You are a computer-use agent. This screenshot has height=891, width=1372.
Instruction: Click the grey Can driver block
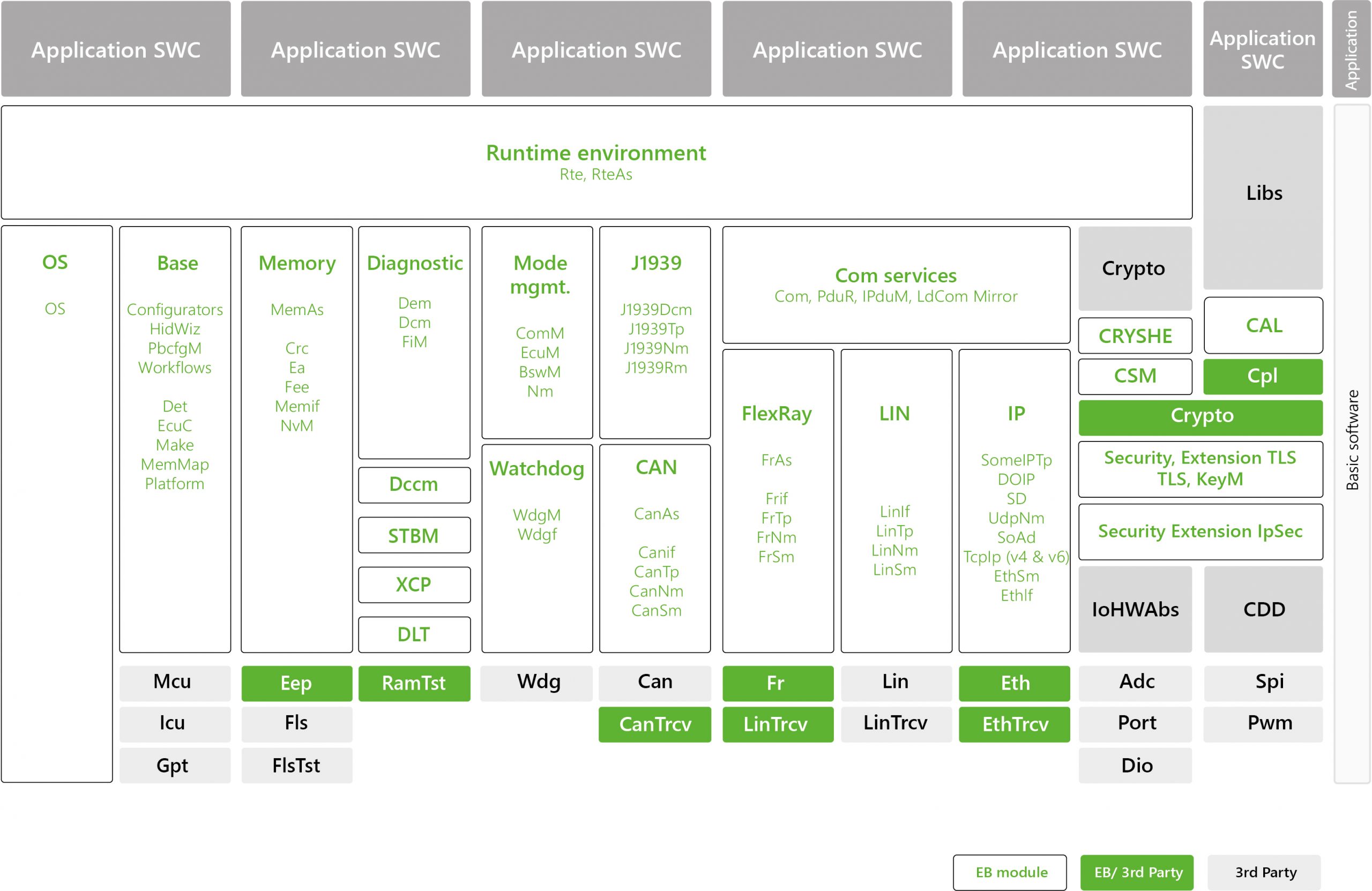click(x=655, y=683)
